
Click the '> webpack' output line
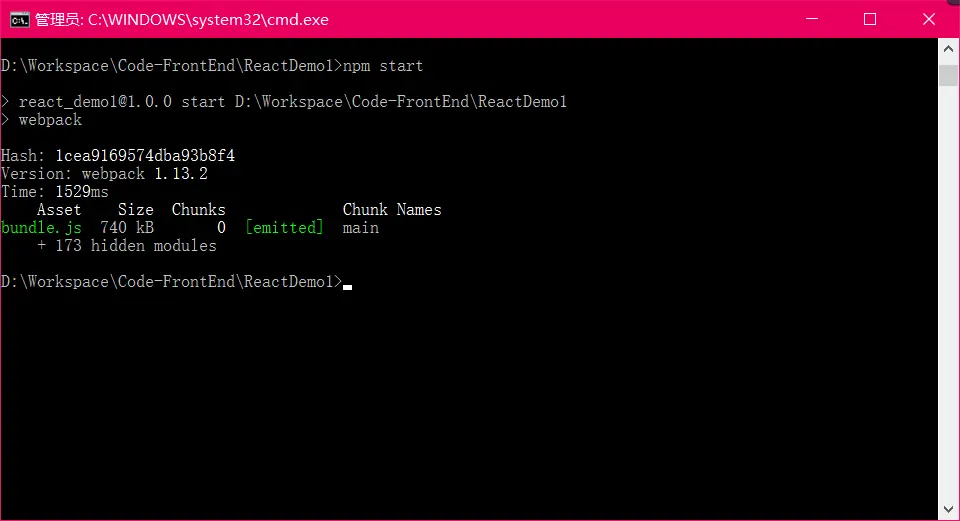point(42,120)
